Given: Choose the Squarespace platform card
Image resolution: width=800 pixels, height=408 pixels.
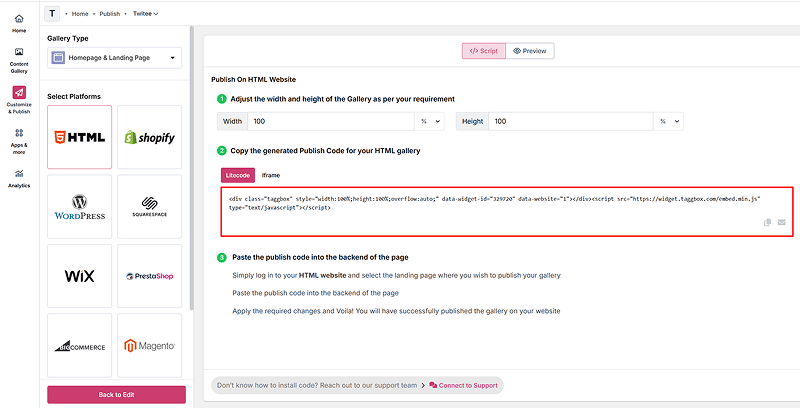Looking at the screenshot, I should tap(149, 207).
